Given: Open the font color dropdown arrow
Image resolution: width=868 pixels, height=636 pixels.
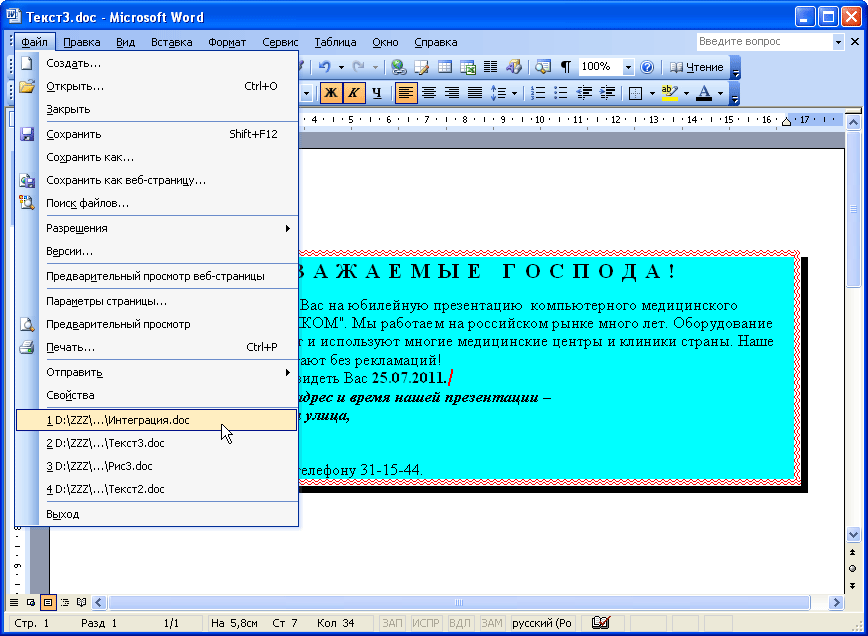Looking at the screenshot, I should [720, 93].
